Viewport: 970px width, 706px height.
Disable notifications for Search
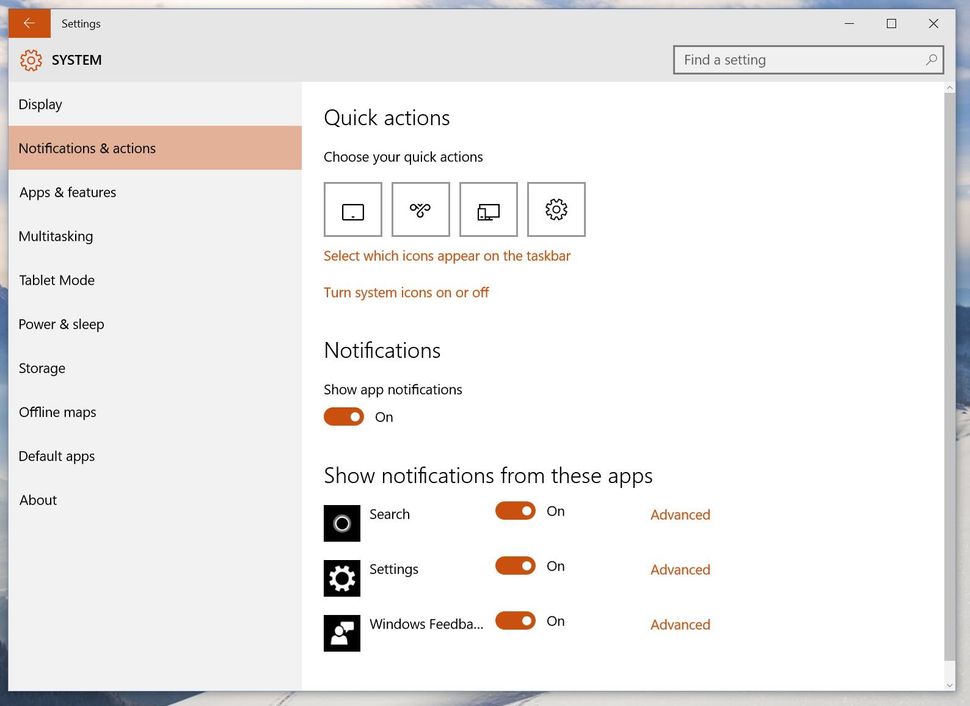coord(515,510)
